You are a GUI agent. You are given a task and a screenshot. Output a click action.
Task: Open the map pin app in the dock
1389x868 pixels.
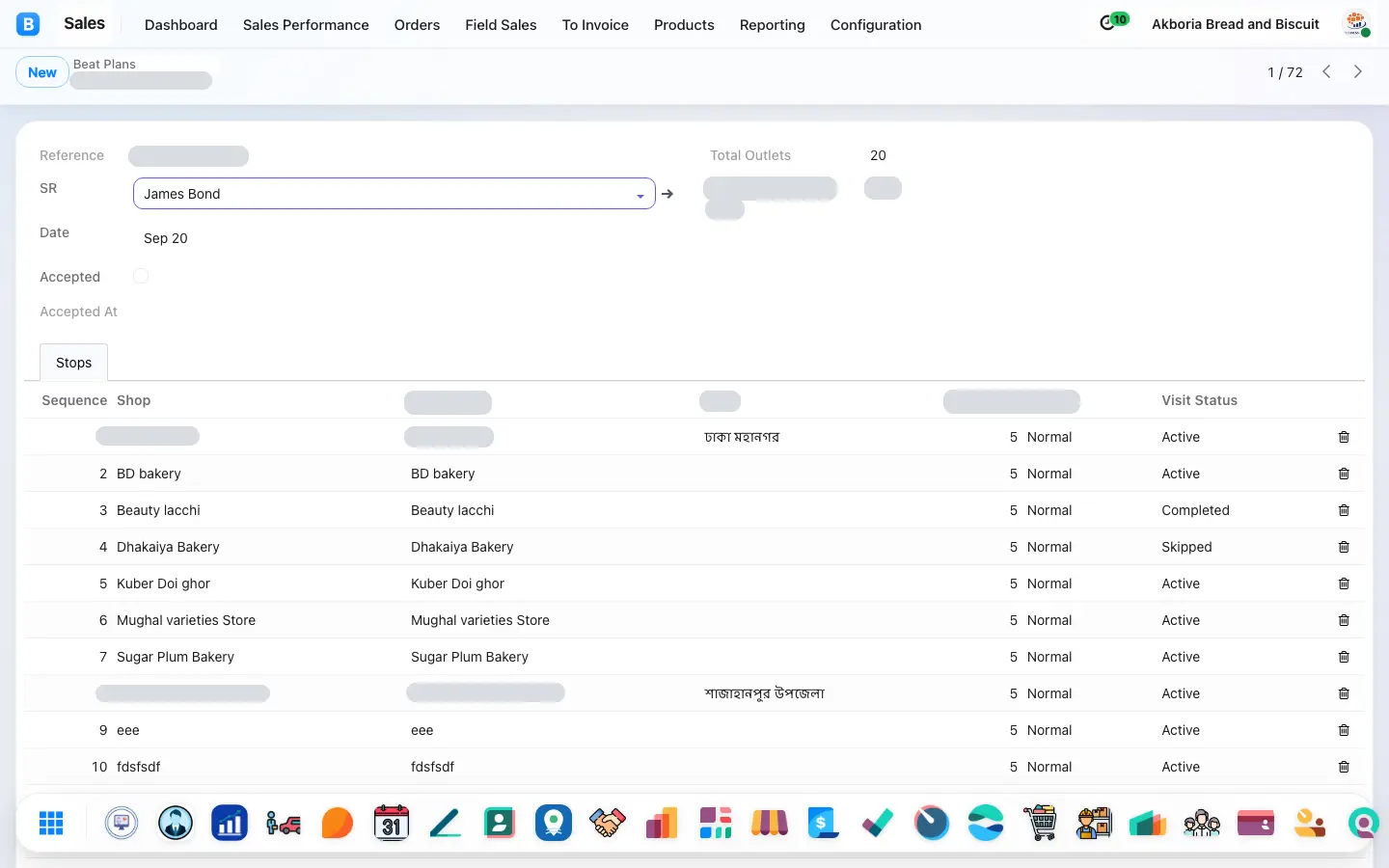tap(554, 823)
